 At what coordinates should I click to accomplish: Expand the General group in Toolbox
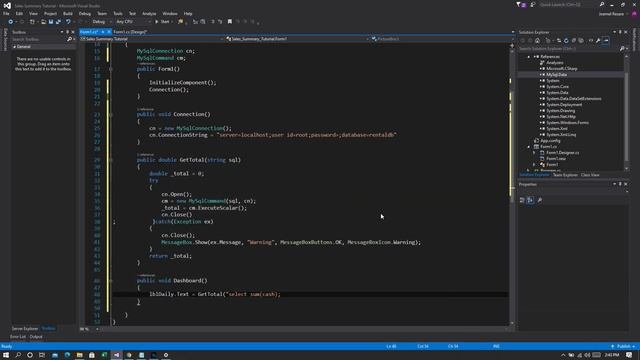pos(14,47)
